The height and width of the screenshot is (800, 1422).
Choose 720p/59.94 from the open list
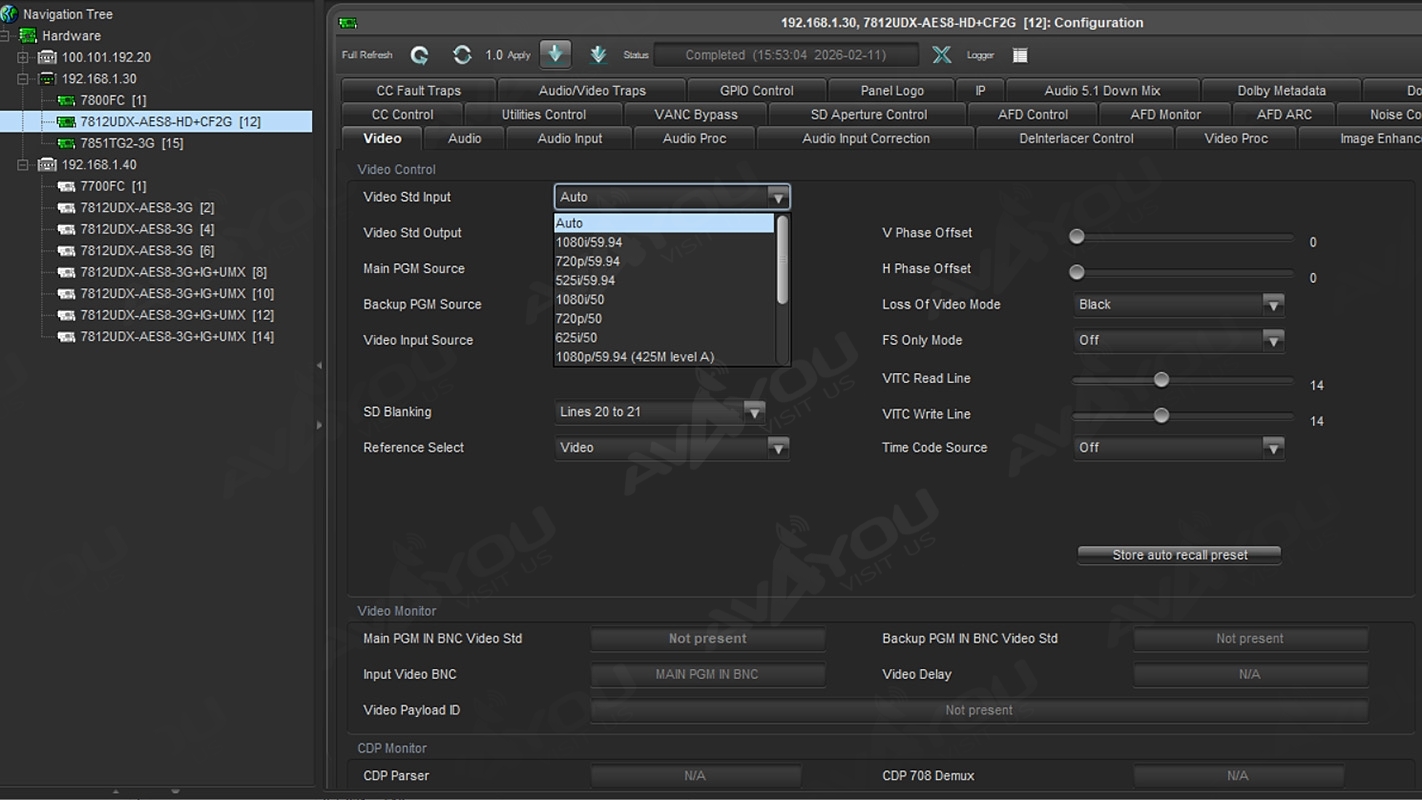pyautogui.click(x=588, y=261)
